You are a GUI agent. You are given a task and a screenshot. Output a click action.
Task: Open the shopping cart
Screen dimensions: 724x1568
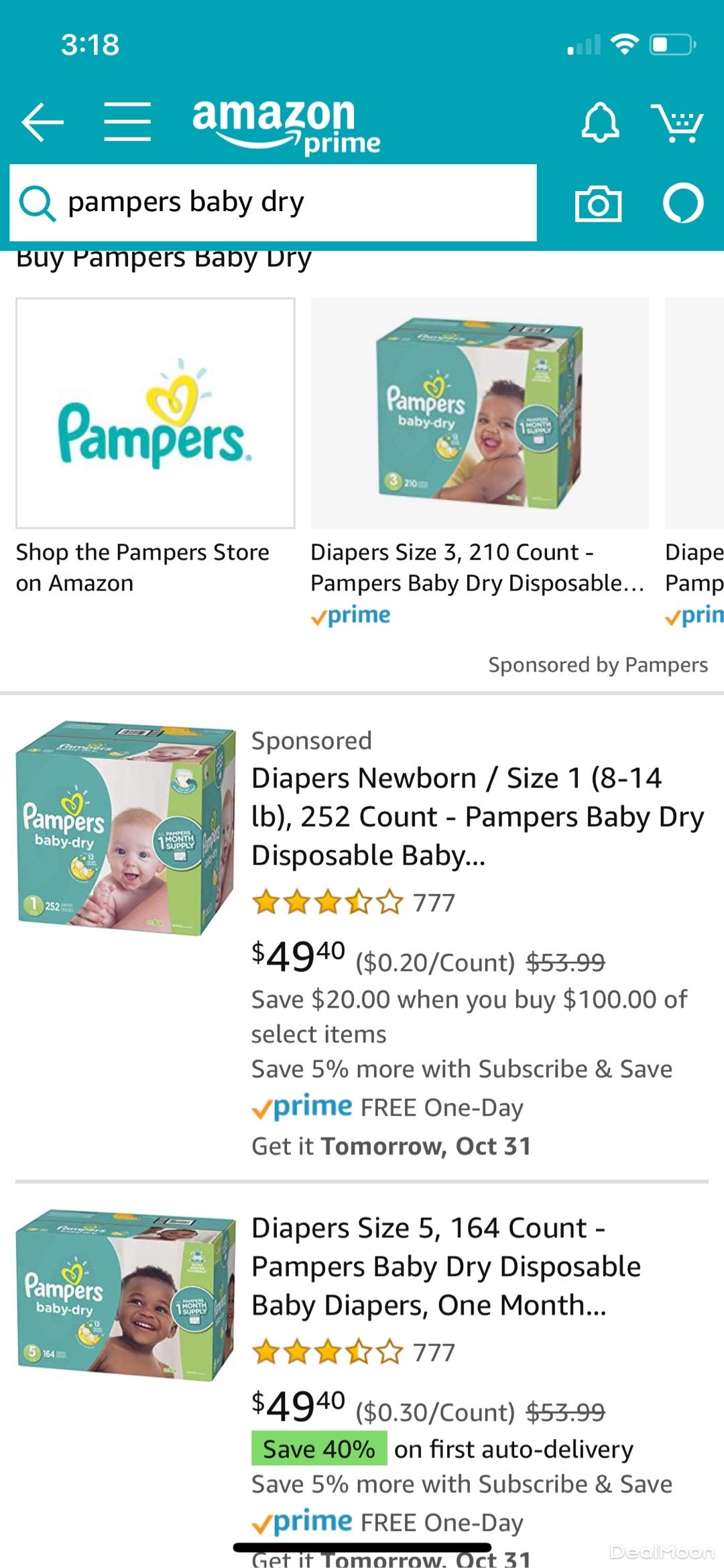tap(677, 123)
